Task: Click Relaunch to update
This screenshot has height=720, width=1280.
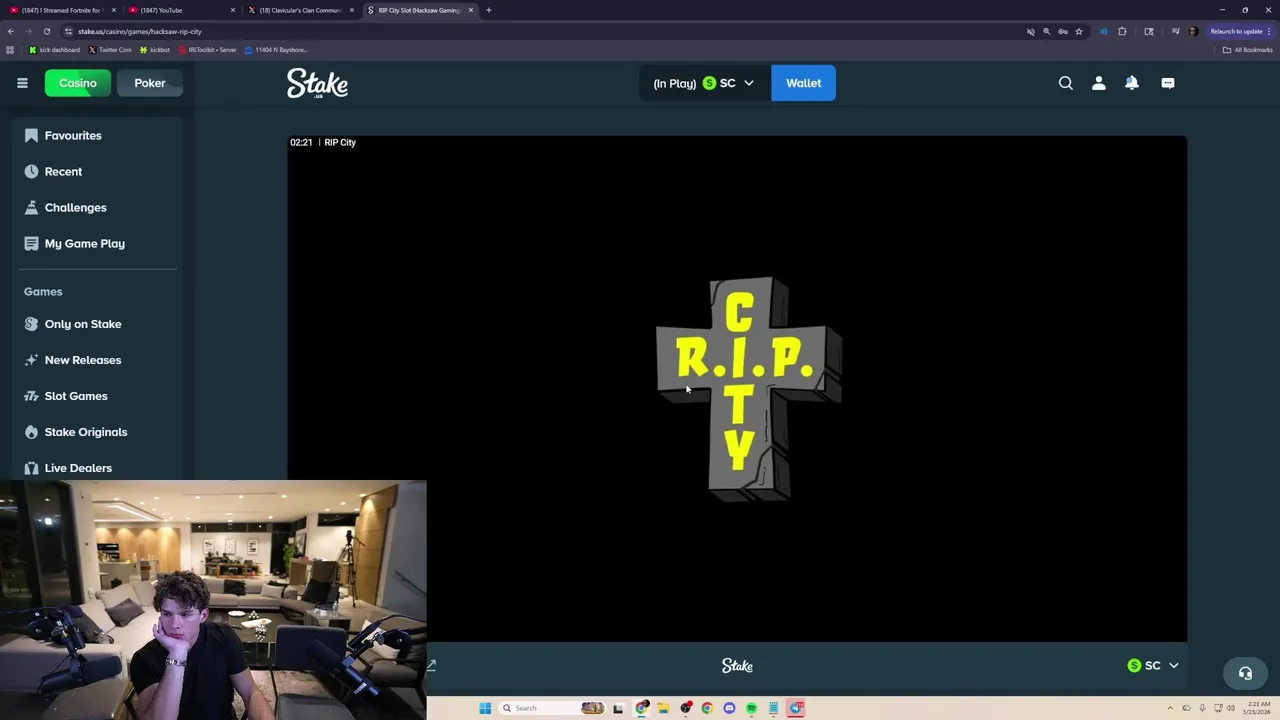Action: (1240, 31)
